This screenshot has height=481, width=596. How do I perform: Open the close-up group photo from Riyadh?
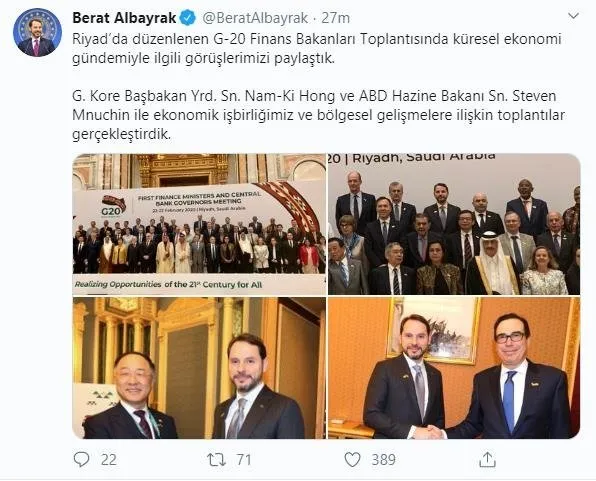(x=454, y=224)
